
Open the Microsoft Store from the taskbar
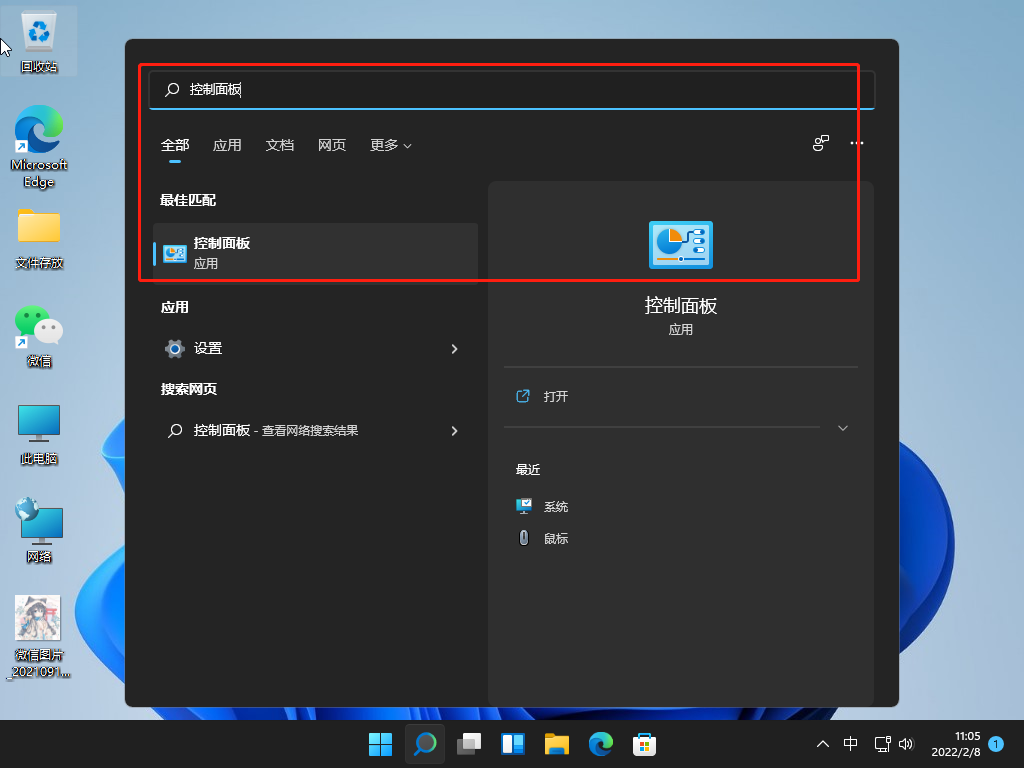644,744
